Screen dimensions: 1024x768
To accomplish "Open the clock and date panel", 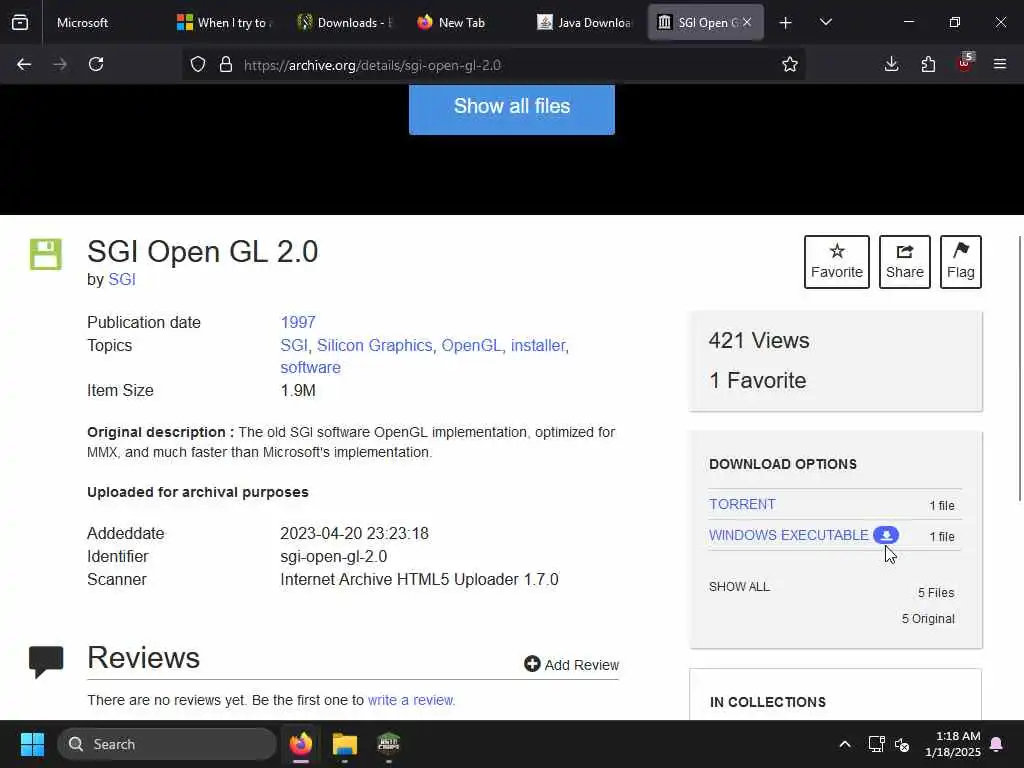I will 953,744.
